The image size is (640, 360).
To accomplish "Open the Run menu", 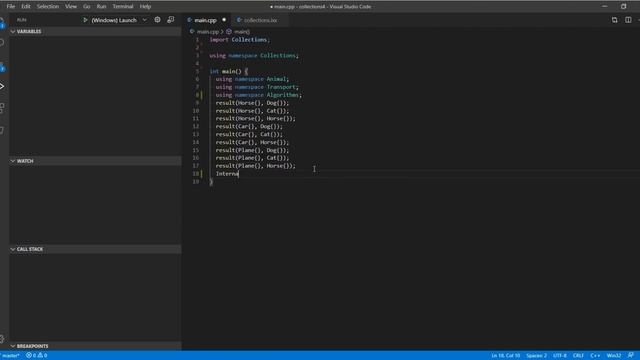I will (101, 7).
